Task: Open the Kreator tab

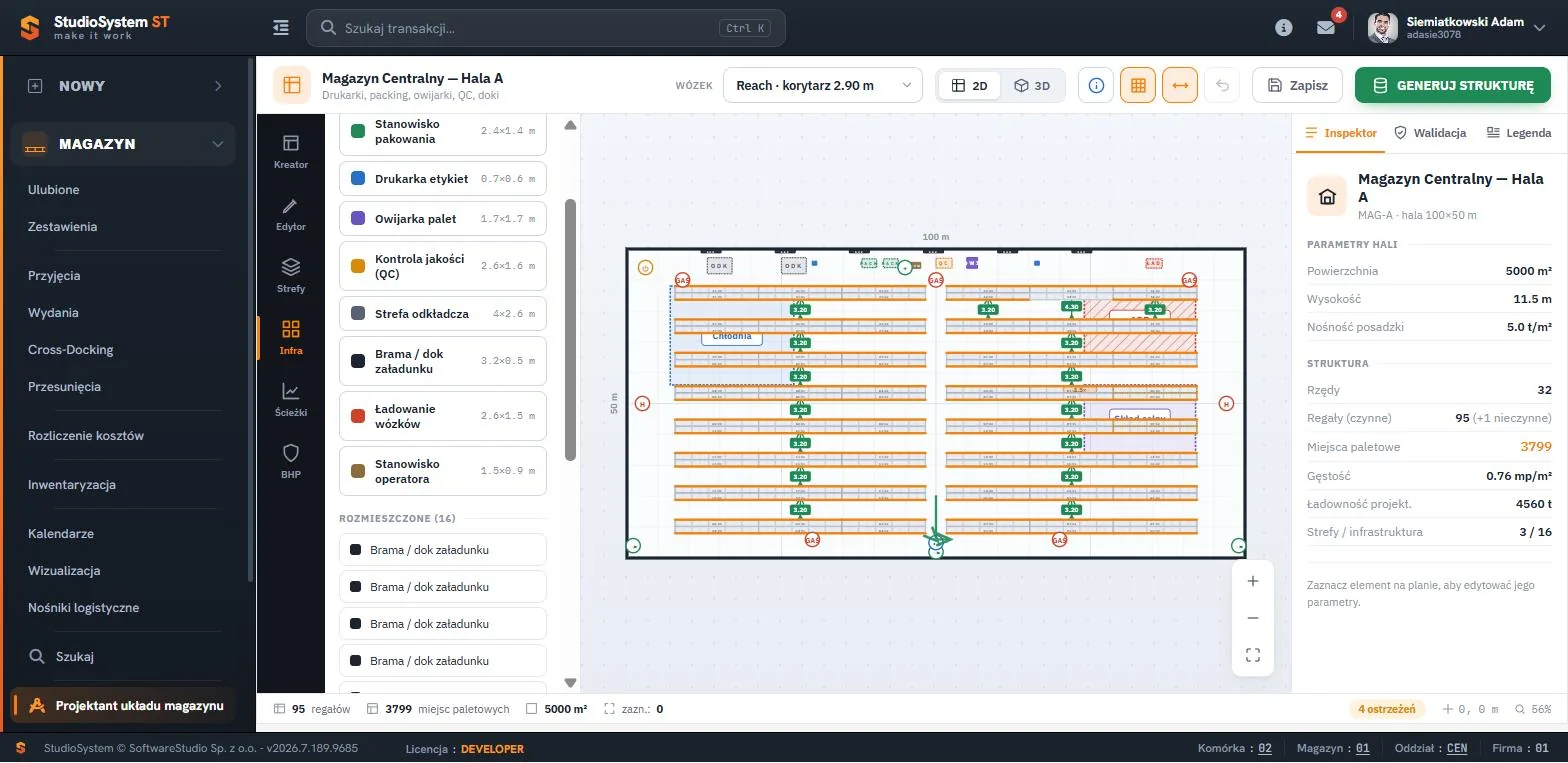Action: pos(291,151)
